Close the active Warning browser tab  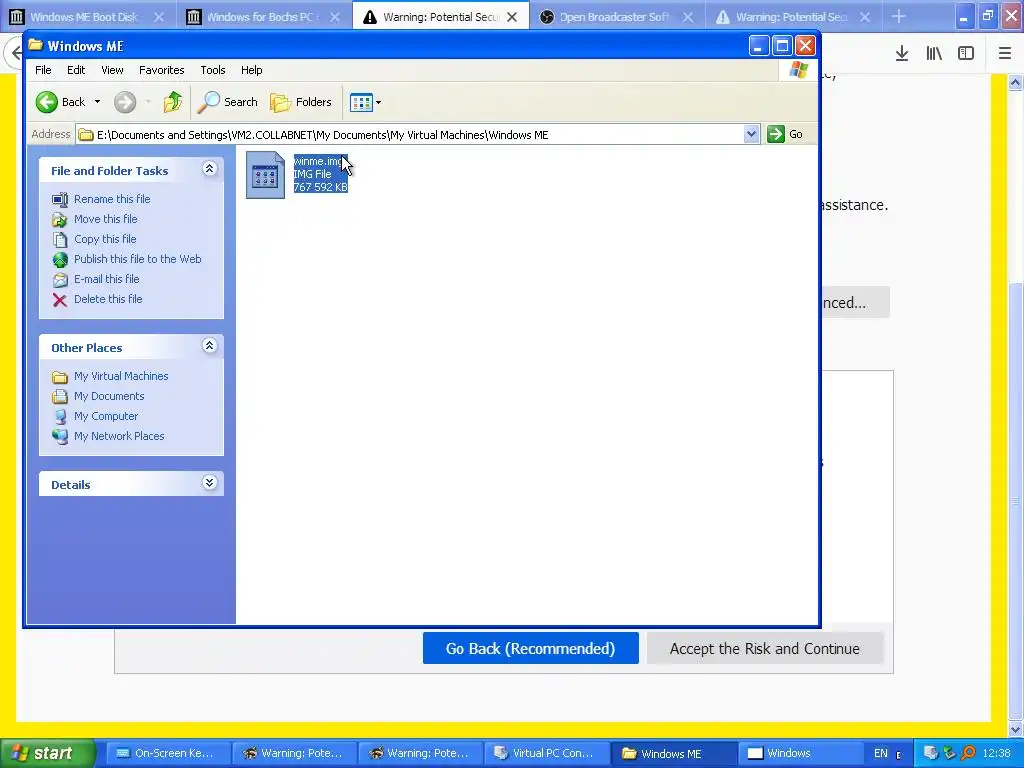coord(512,18)
